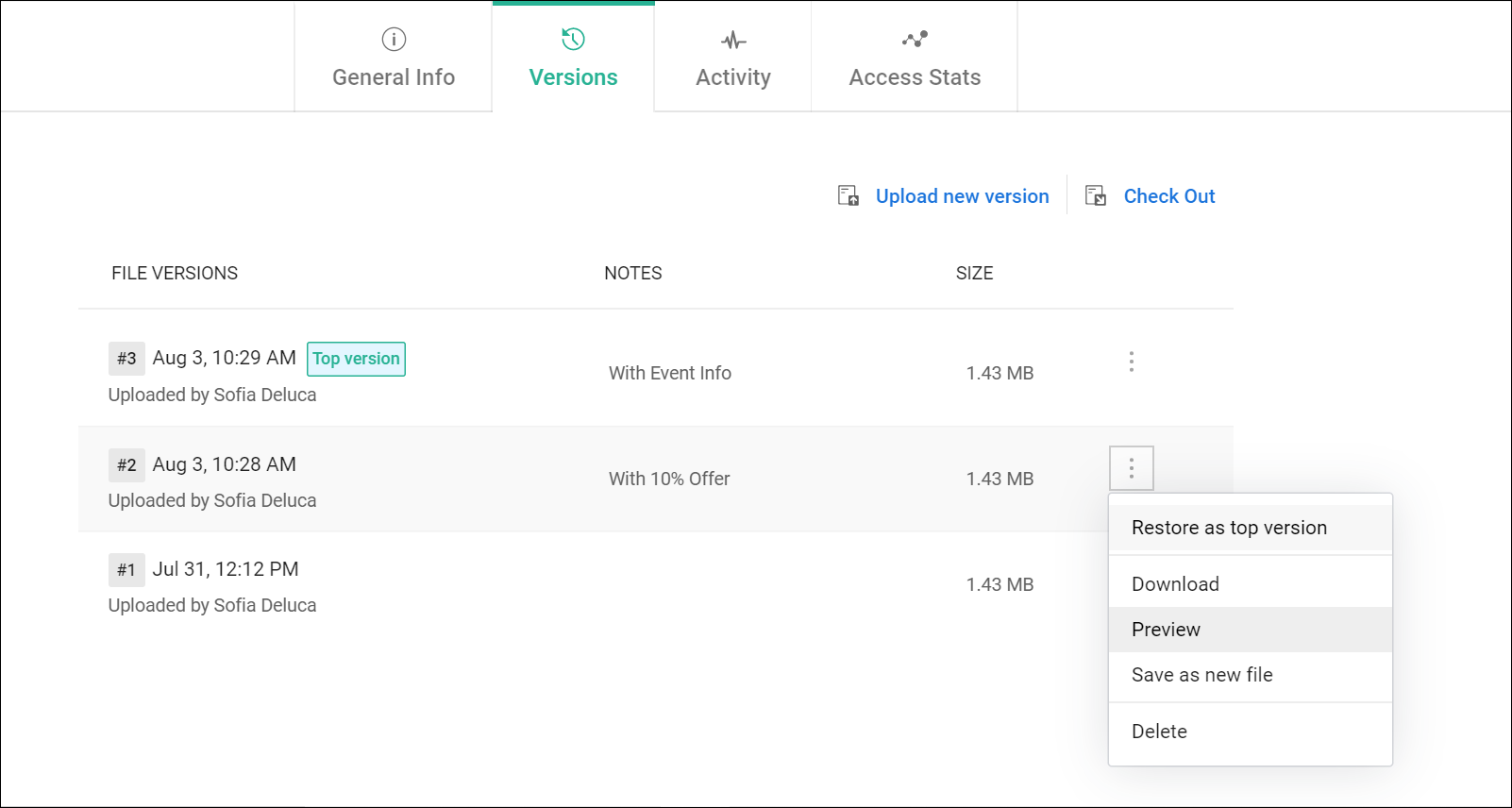Image resolution: width=1512 pixels, height=808 pixels.
Task: Click the Access Stats graph icon
Action: 915,40
